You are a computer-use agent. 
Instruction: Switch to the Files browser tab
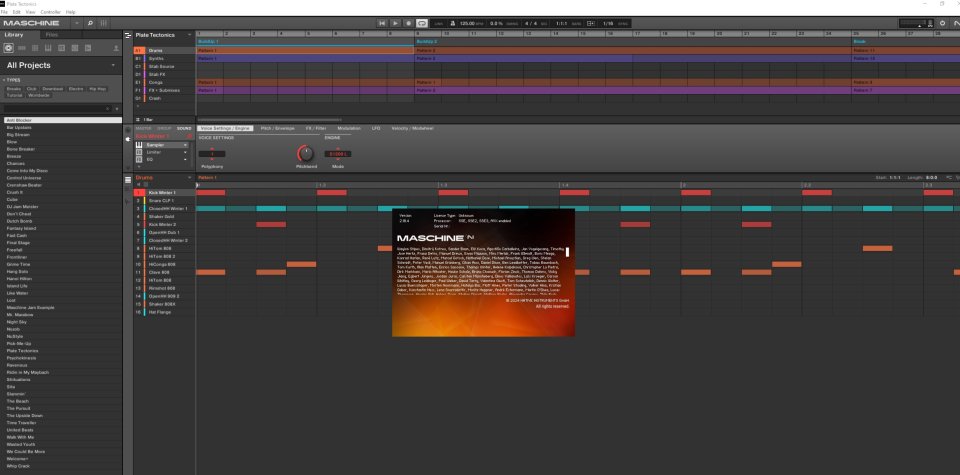click(51, 35)
